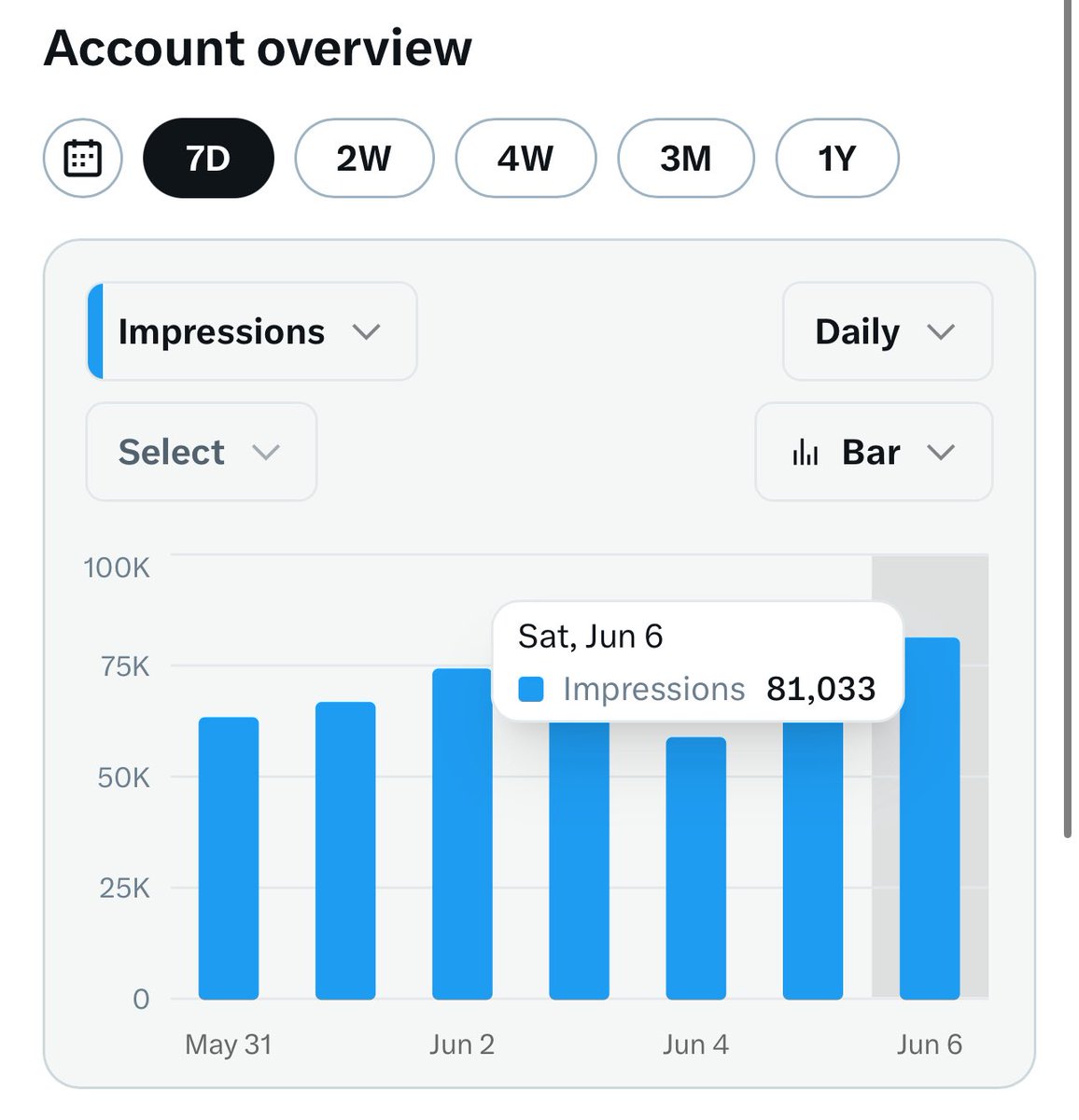Click the bar between May 31 and Jun 2
The image size is (1079, 1120).
tap(345, 850)
